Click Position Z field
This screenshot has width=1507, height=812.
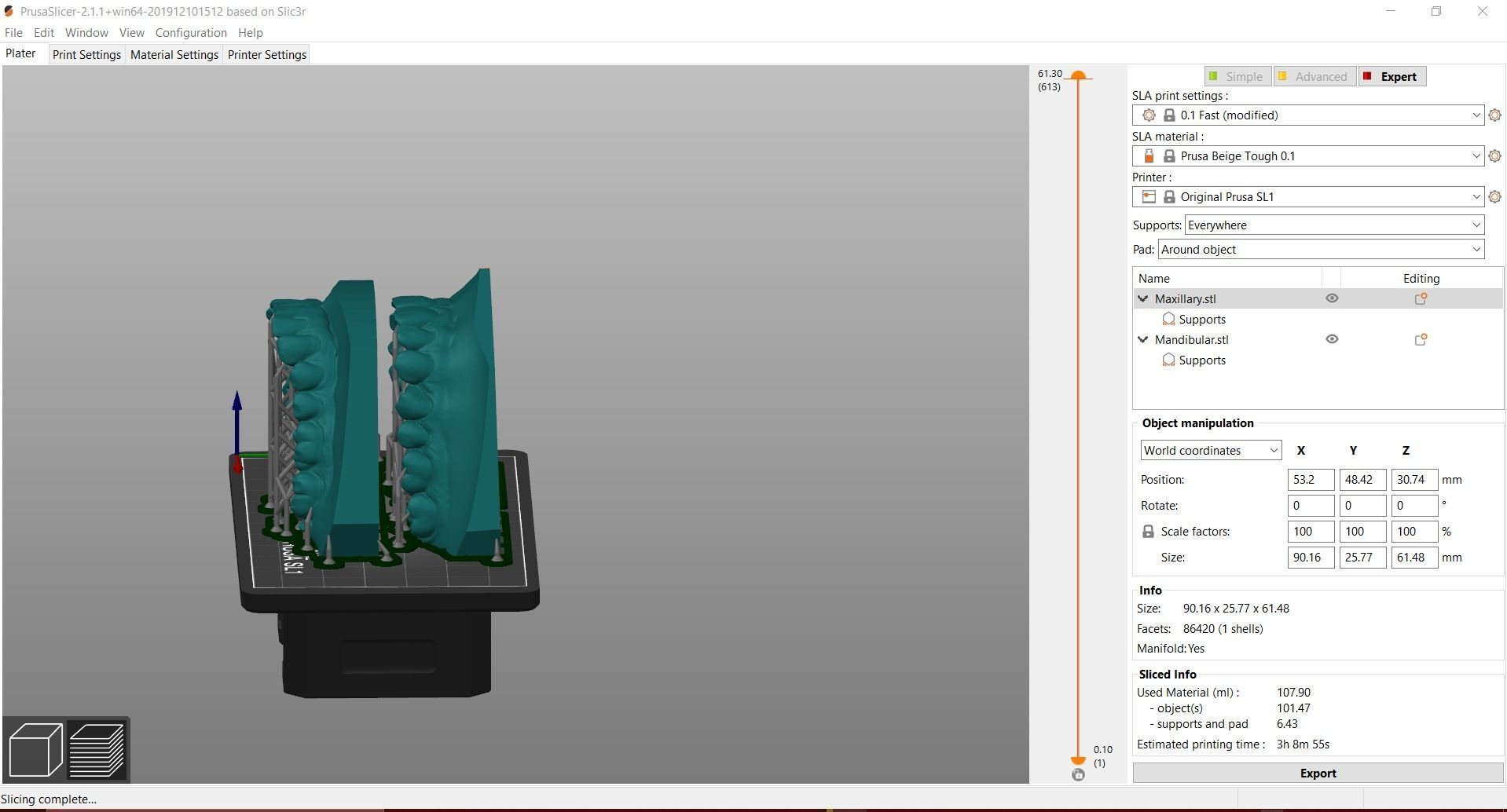(1414, 480)
